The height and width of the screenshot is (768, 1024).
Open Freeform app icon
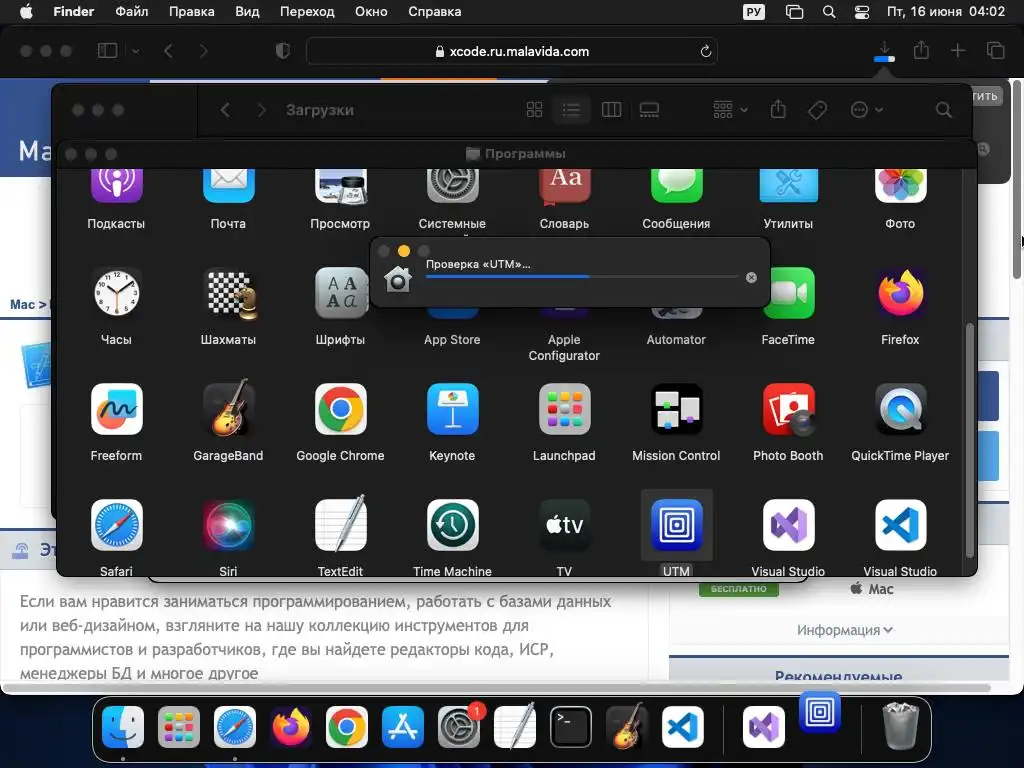pos(116,409)
